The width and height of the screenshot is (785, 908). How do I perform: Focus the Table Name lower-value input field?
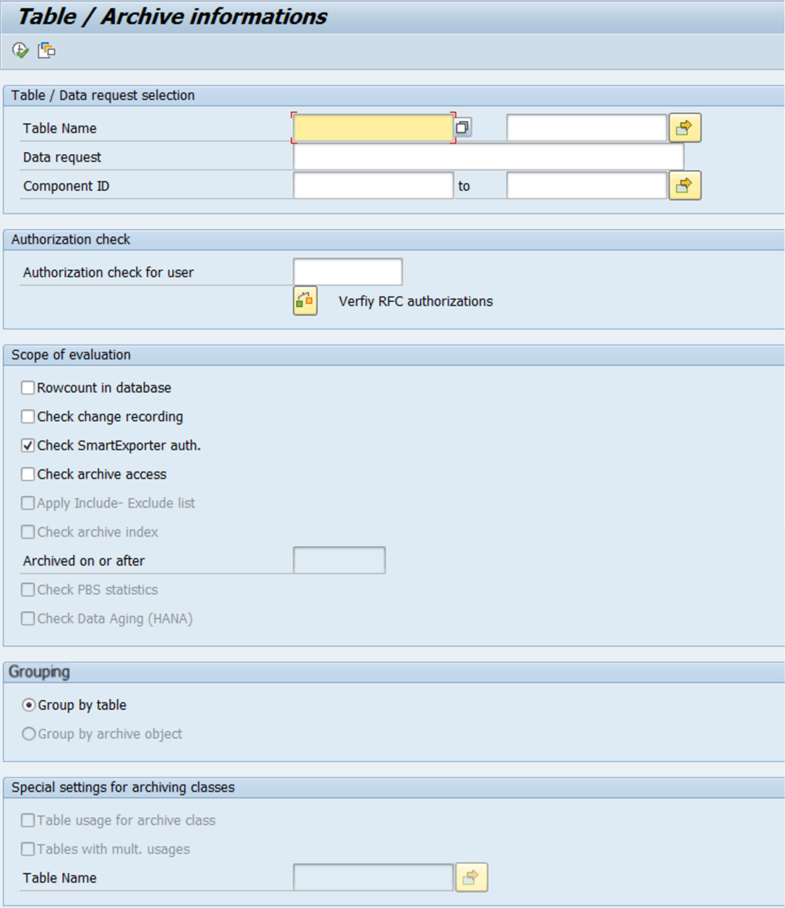coord(373,128)
